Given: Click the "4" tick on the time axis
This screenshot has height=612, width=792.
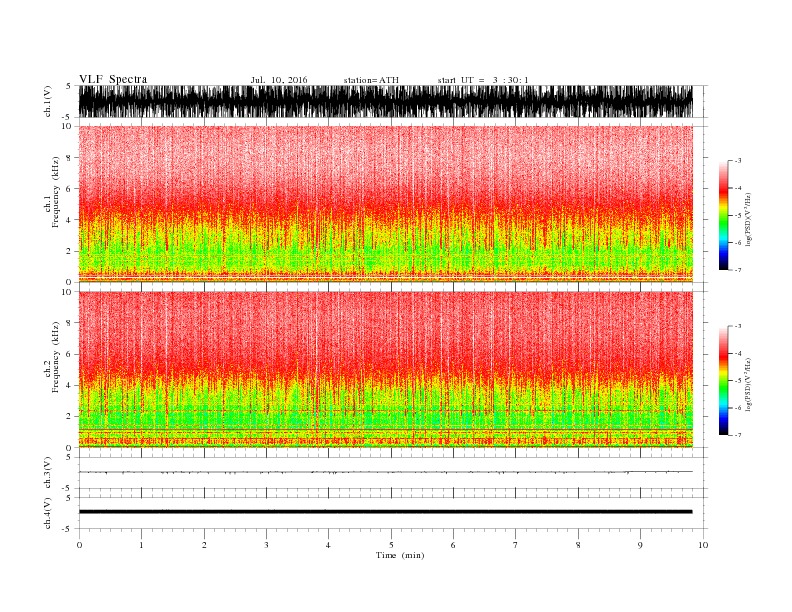Looking at the screenshot, I should (328, 545).
